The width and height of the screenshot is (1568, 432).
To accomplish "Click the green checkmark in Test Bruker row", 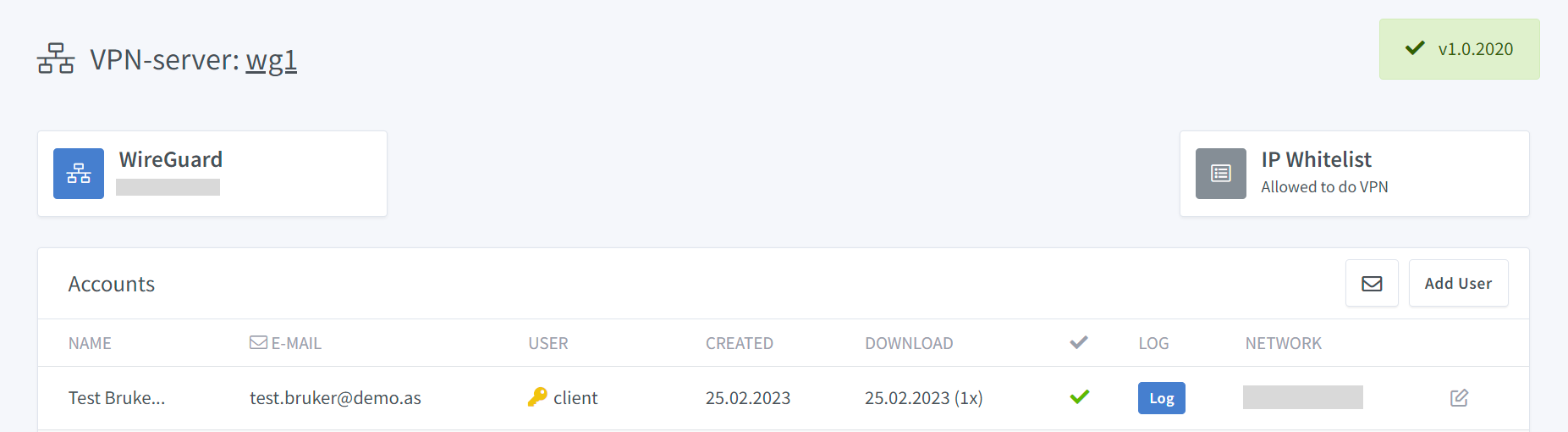I will point(1079,396).
